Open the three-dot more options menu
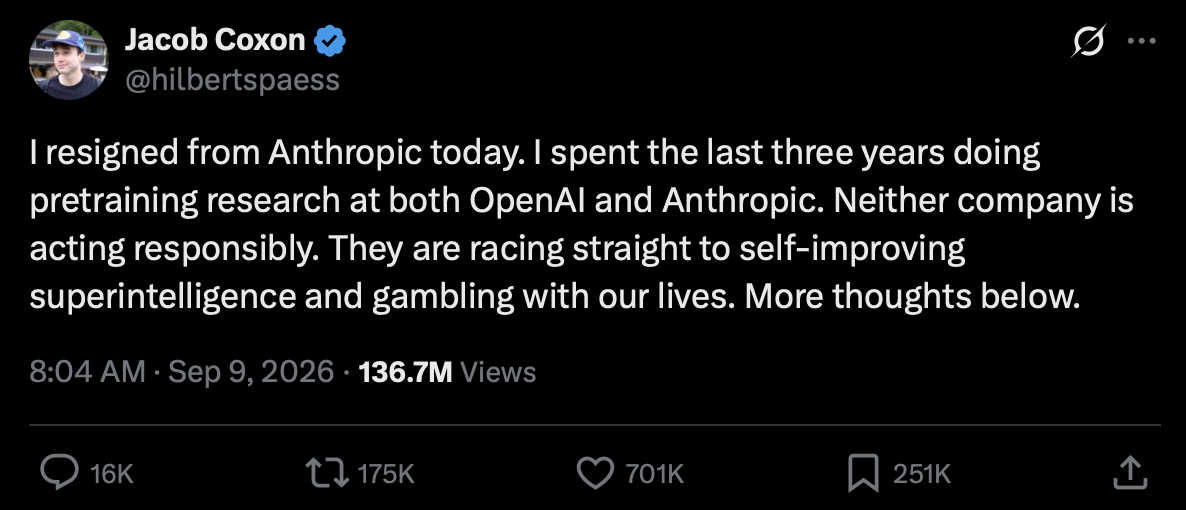1186x510 pixels. click(x=1141, y=41)
